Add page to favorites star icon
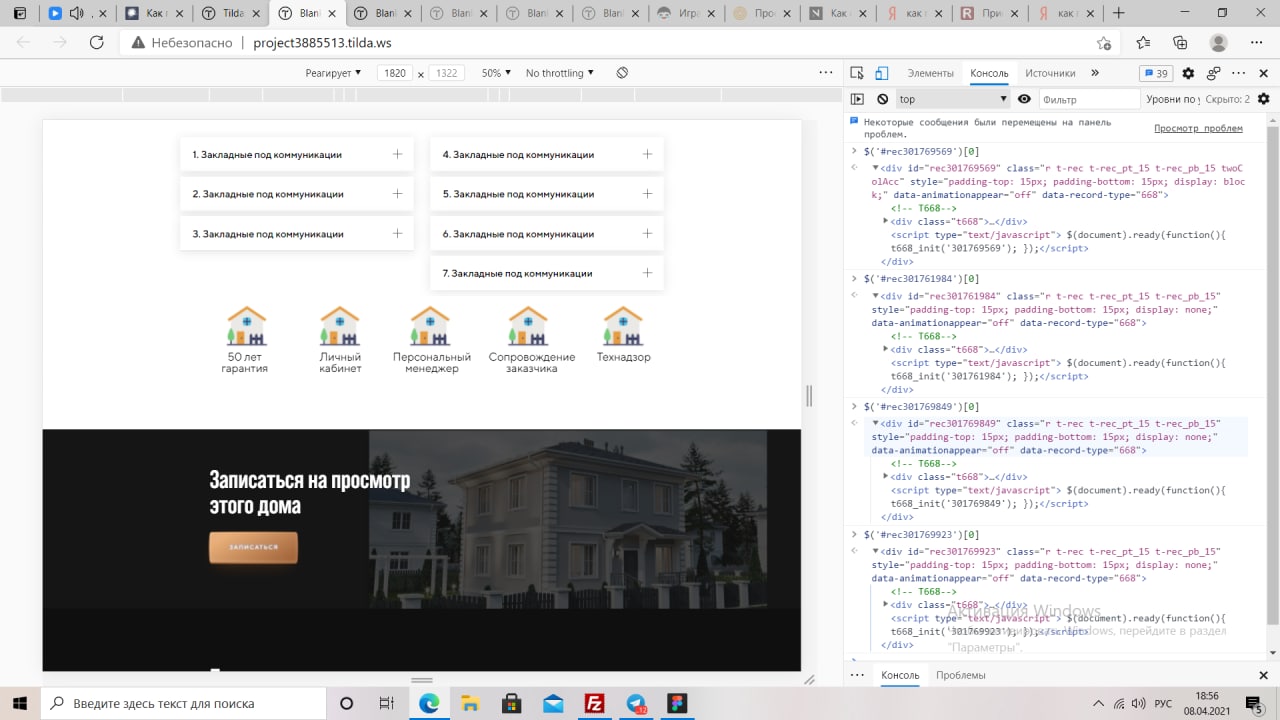1280x720 pixels. click(1104, 43)
